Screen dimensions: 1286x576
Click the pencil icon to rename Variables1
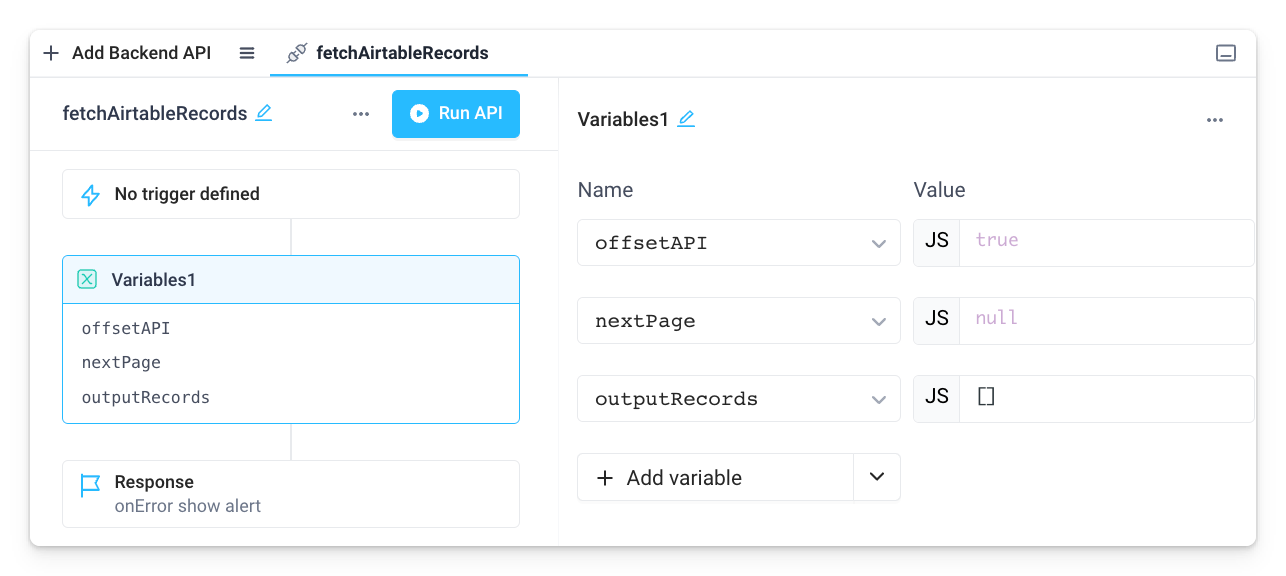[x=686, y=118]
